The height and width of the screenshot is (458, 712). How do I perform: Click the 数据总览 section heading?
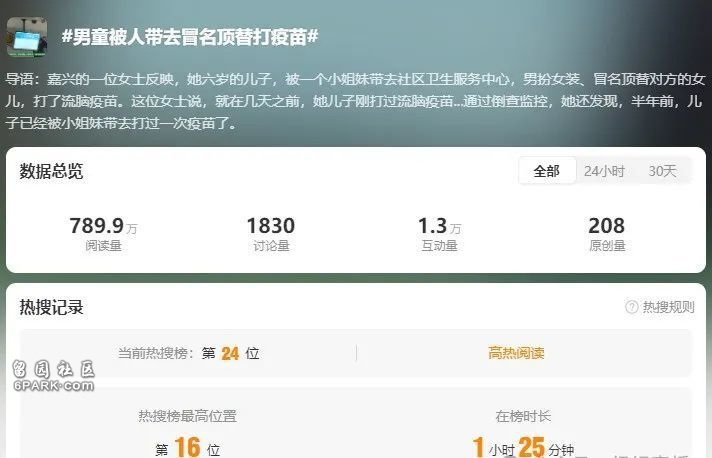(x=51, y=172)
